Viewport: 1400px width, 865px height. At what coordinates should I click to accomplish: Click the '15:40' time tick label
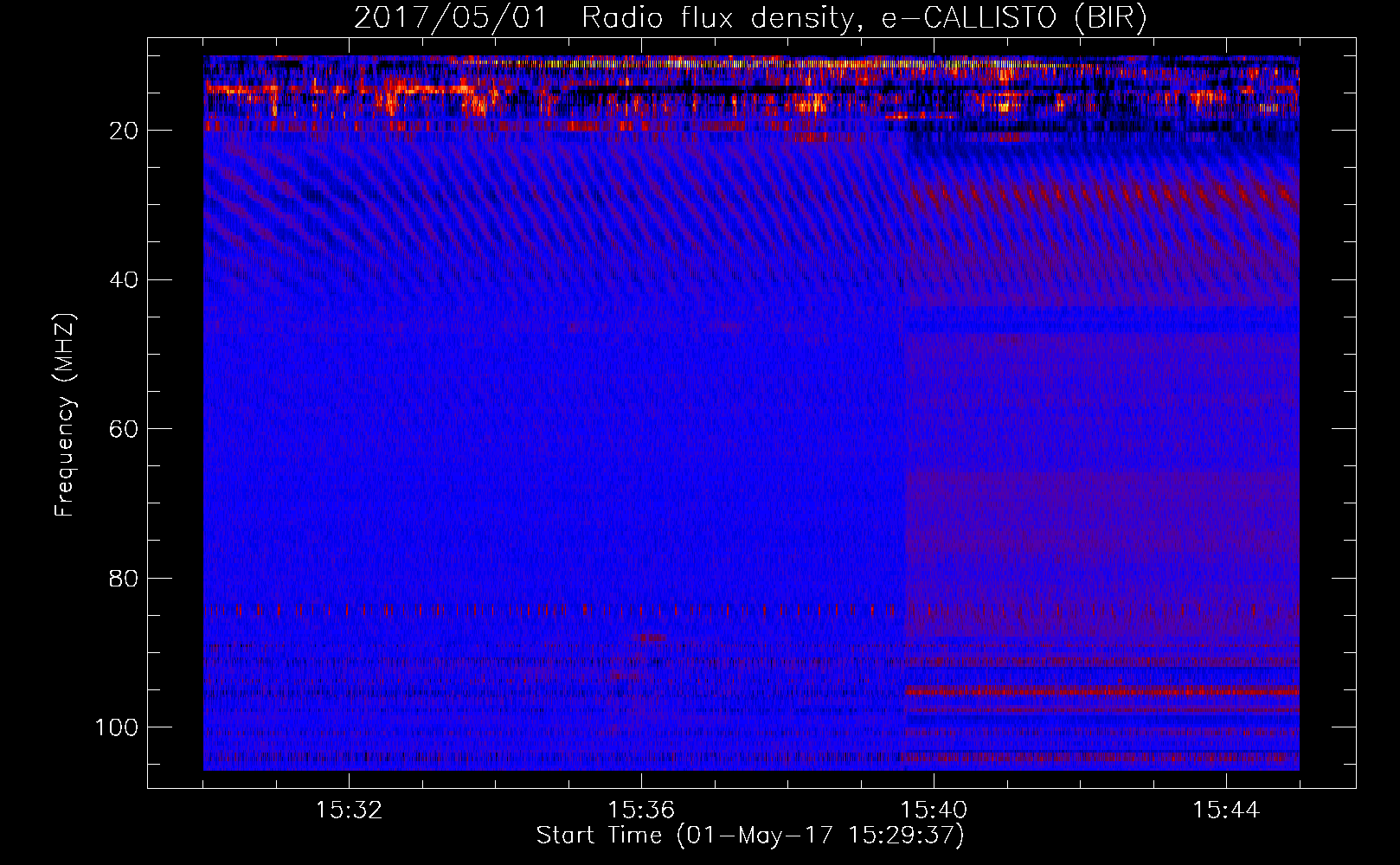934,811
